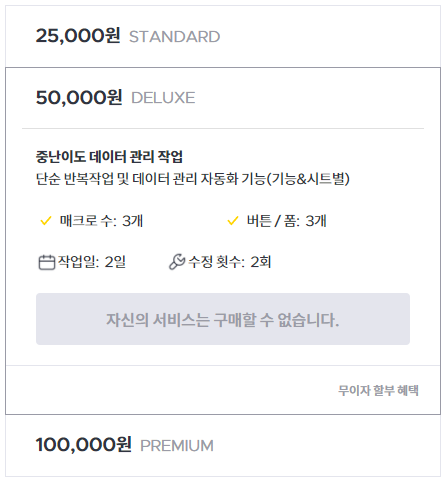Expand the 25,000원 STANDARD package

pos(223,36)
